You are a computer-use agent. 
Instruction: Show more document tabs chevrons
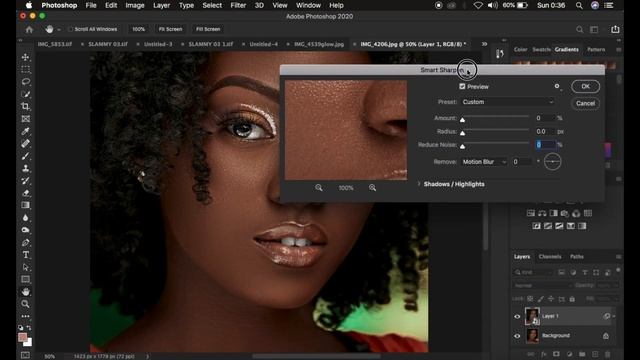coord(484,44)
